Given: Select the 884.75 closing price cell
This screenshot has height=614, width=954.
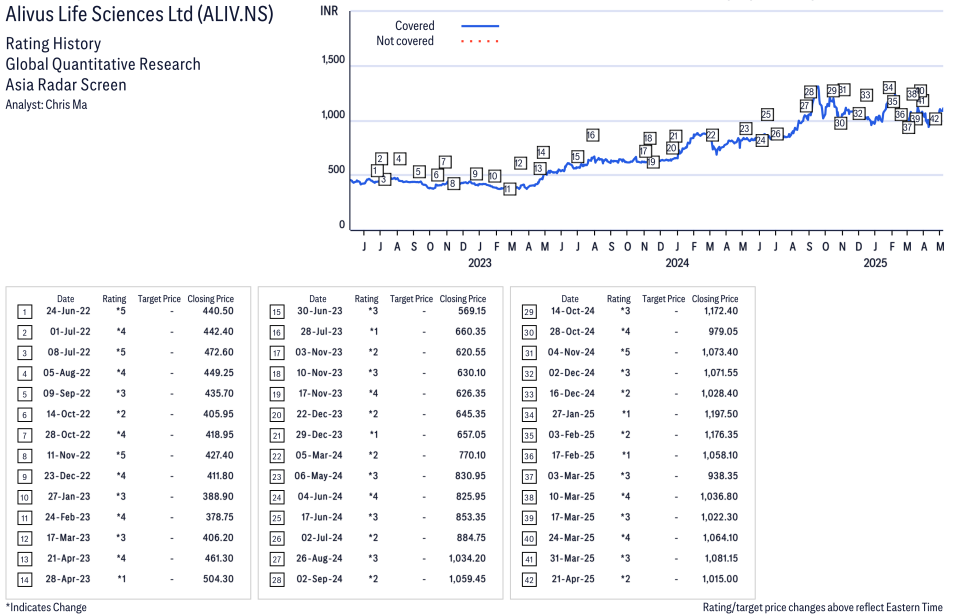Looking at the screenshot, I should [x=472, y=538].
